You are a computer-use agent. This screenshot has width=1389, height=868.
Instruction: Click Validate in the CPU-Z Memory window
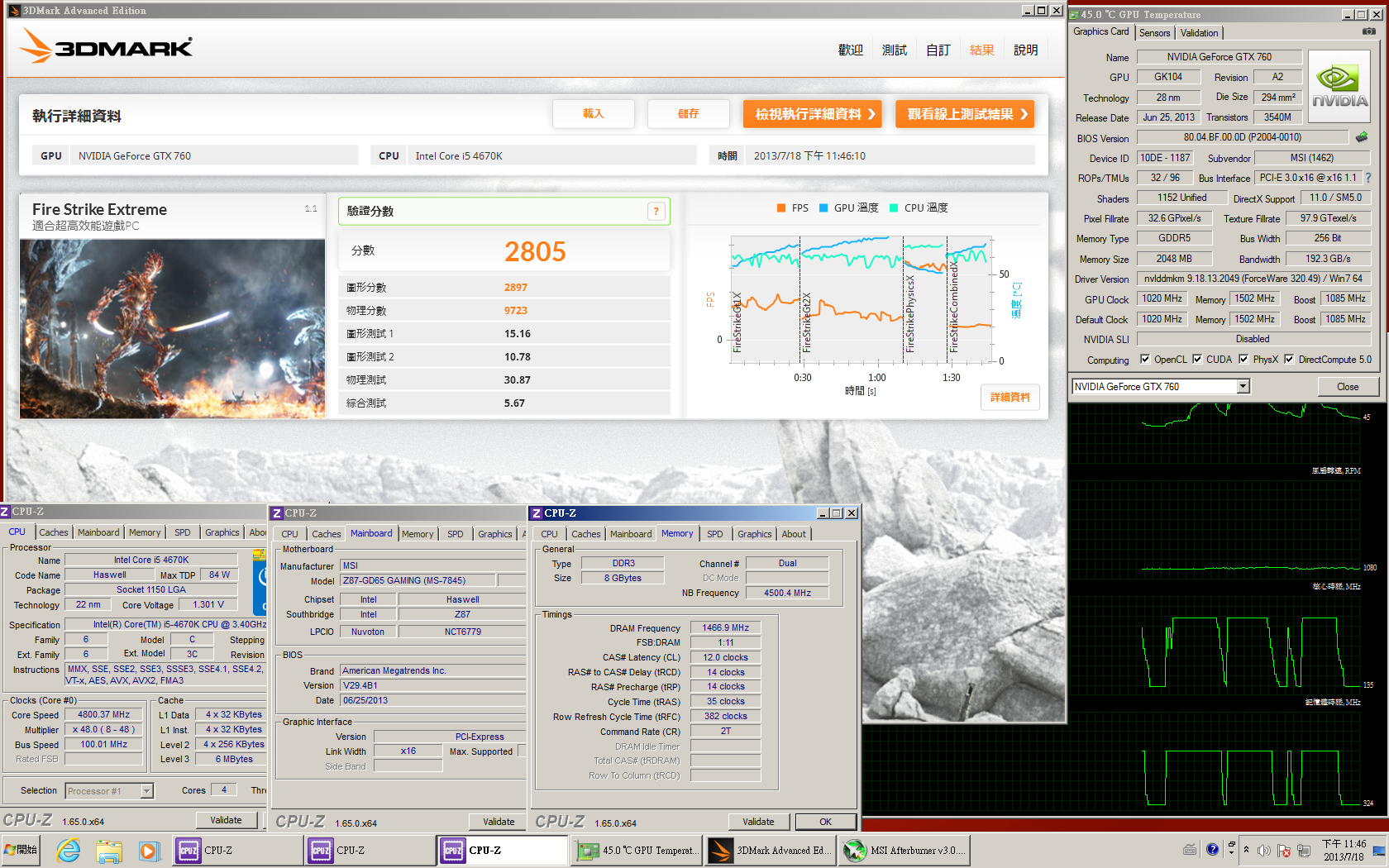[758, 822]
